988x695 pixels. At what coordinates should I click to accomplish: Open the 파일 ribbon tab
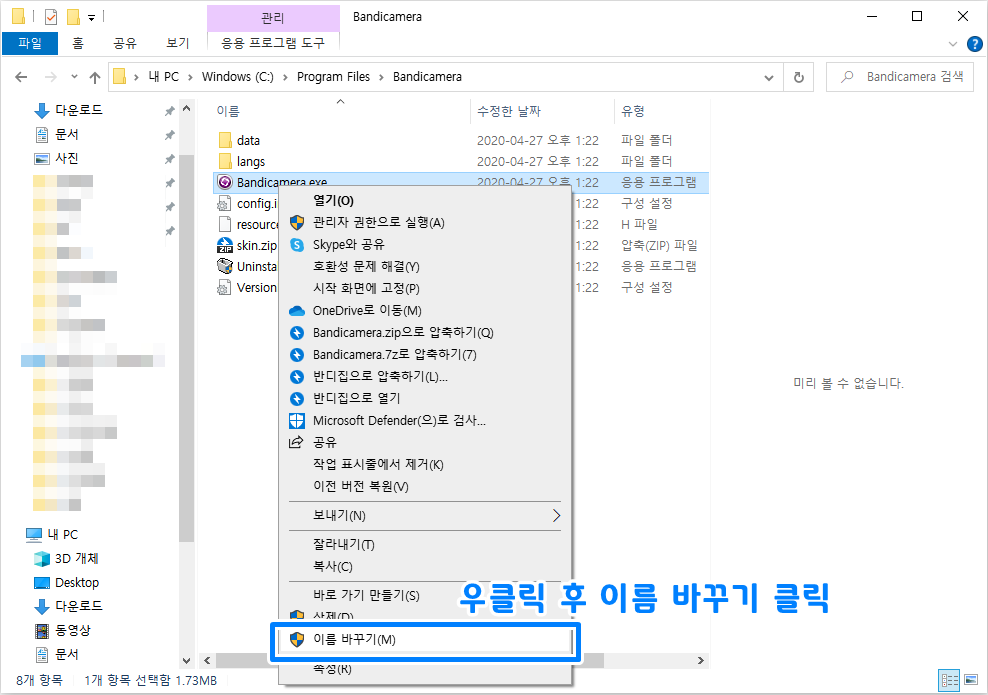click(30, 43)
